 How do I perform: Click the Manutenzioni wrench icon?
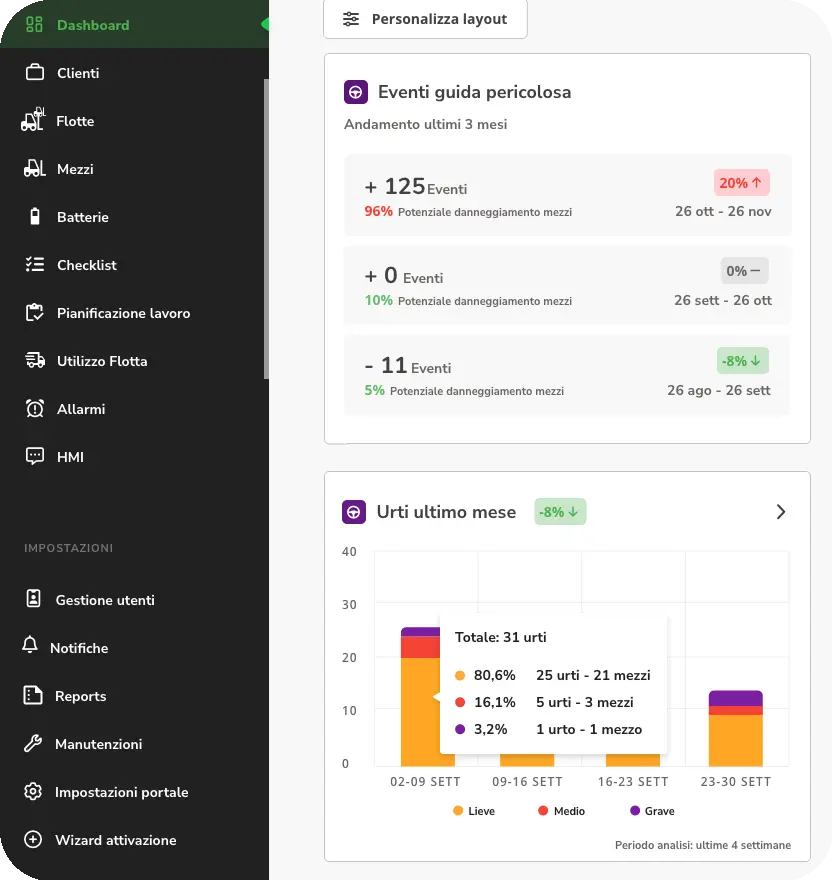click(33, 744)
